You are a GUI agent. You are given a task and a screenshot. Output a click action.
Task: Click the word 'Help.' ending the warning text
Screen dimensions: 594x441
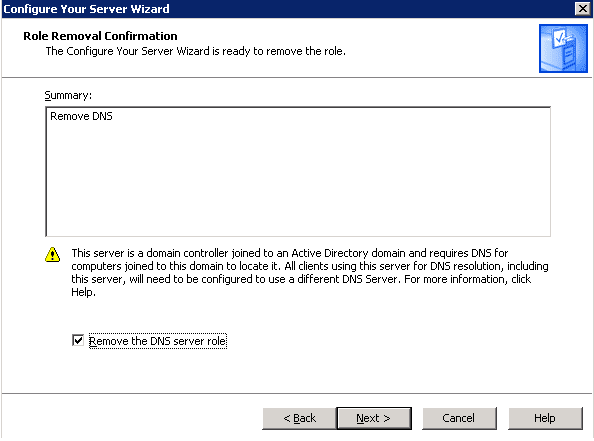pos(83,292)
